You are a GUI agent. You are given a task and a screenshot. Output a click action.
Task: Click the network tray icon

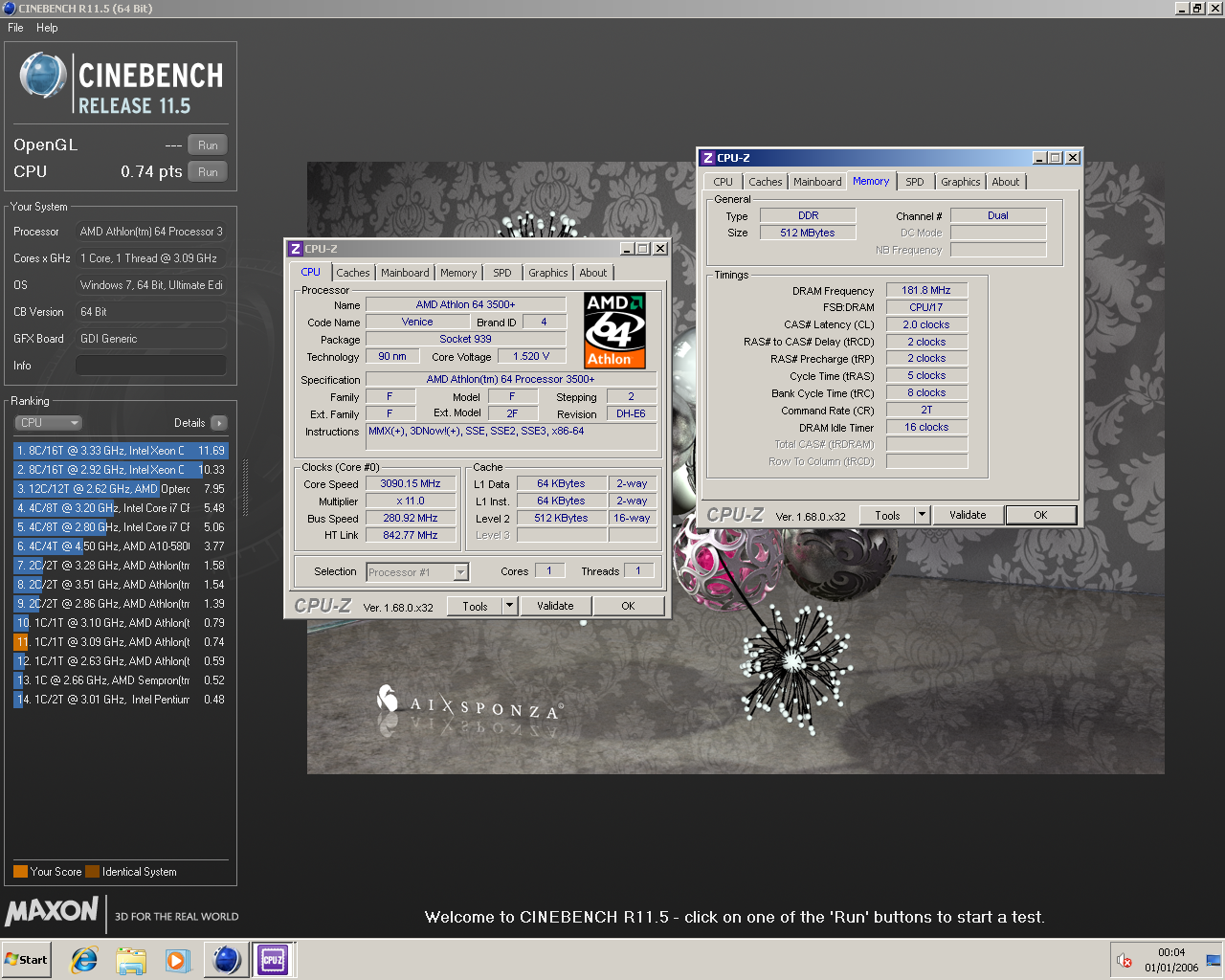coord(1214,960)
